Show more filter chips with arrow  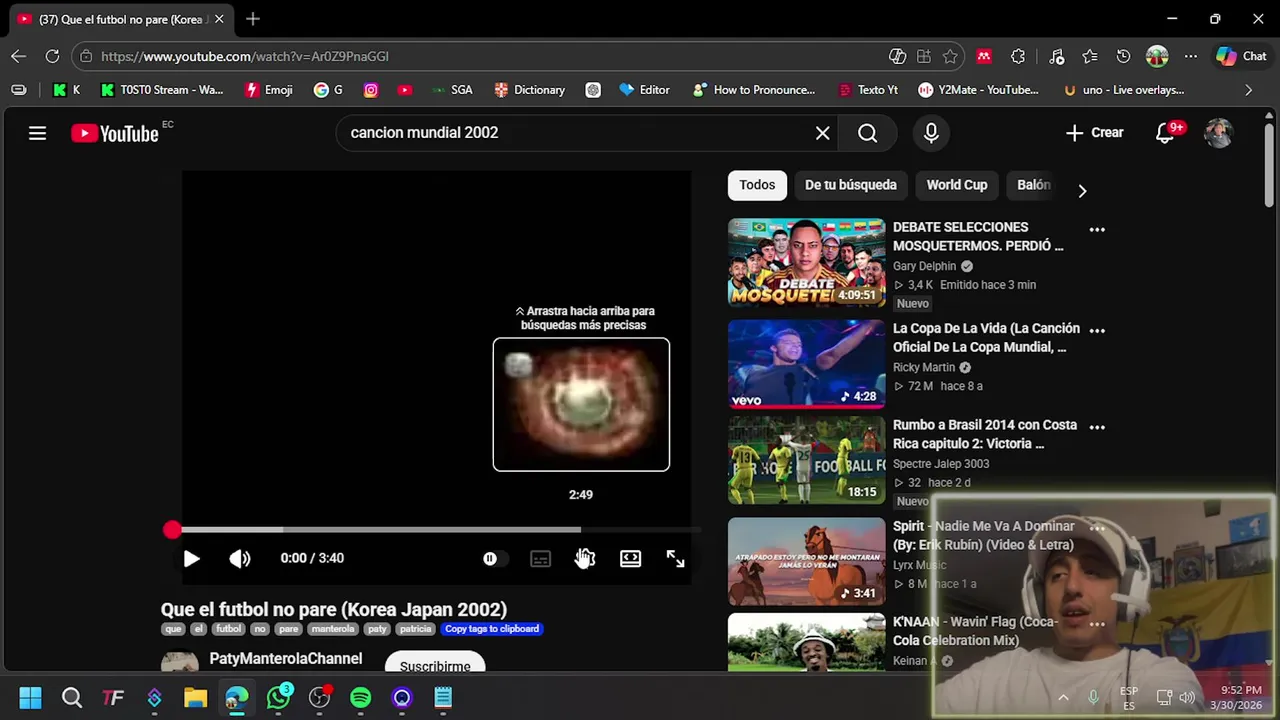point(1081,190)
